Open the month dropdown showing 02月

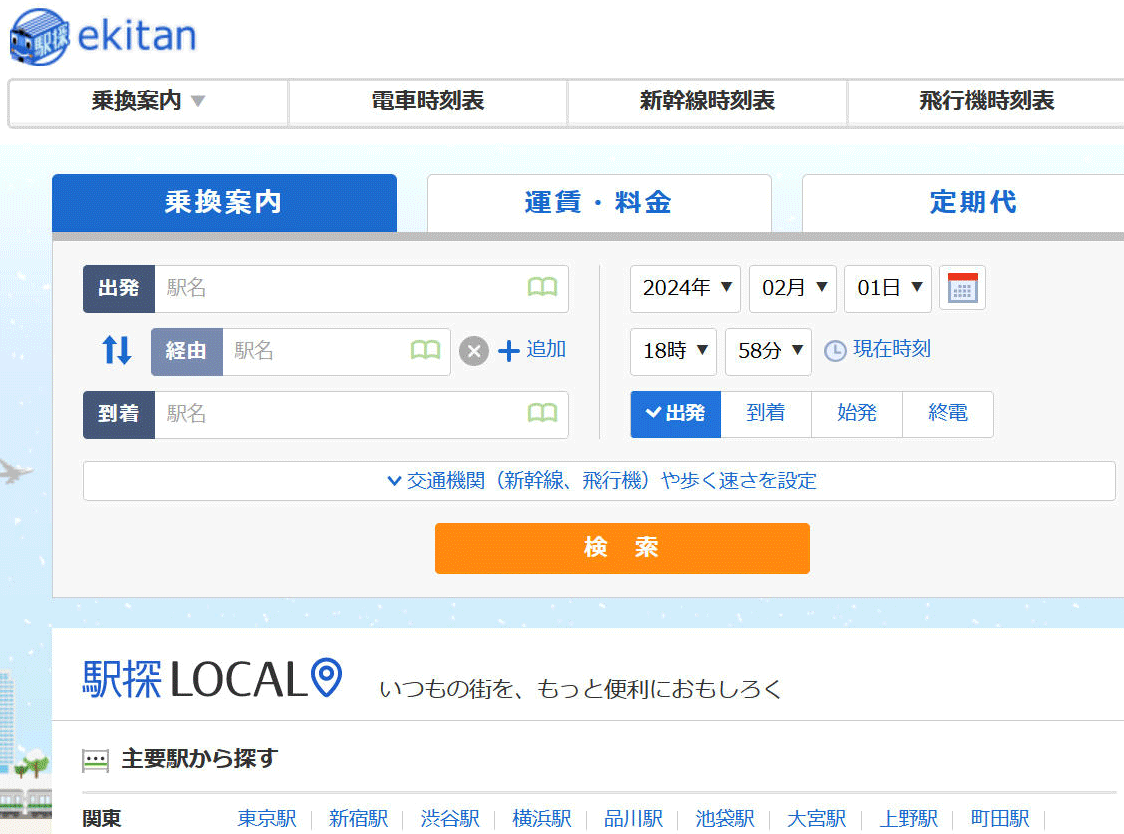point(792,288)
